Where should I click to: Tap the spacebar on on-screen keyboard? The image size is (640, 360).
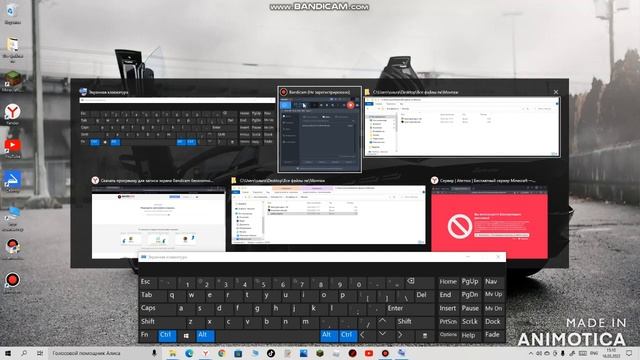click(267, 336)
